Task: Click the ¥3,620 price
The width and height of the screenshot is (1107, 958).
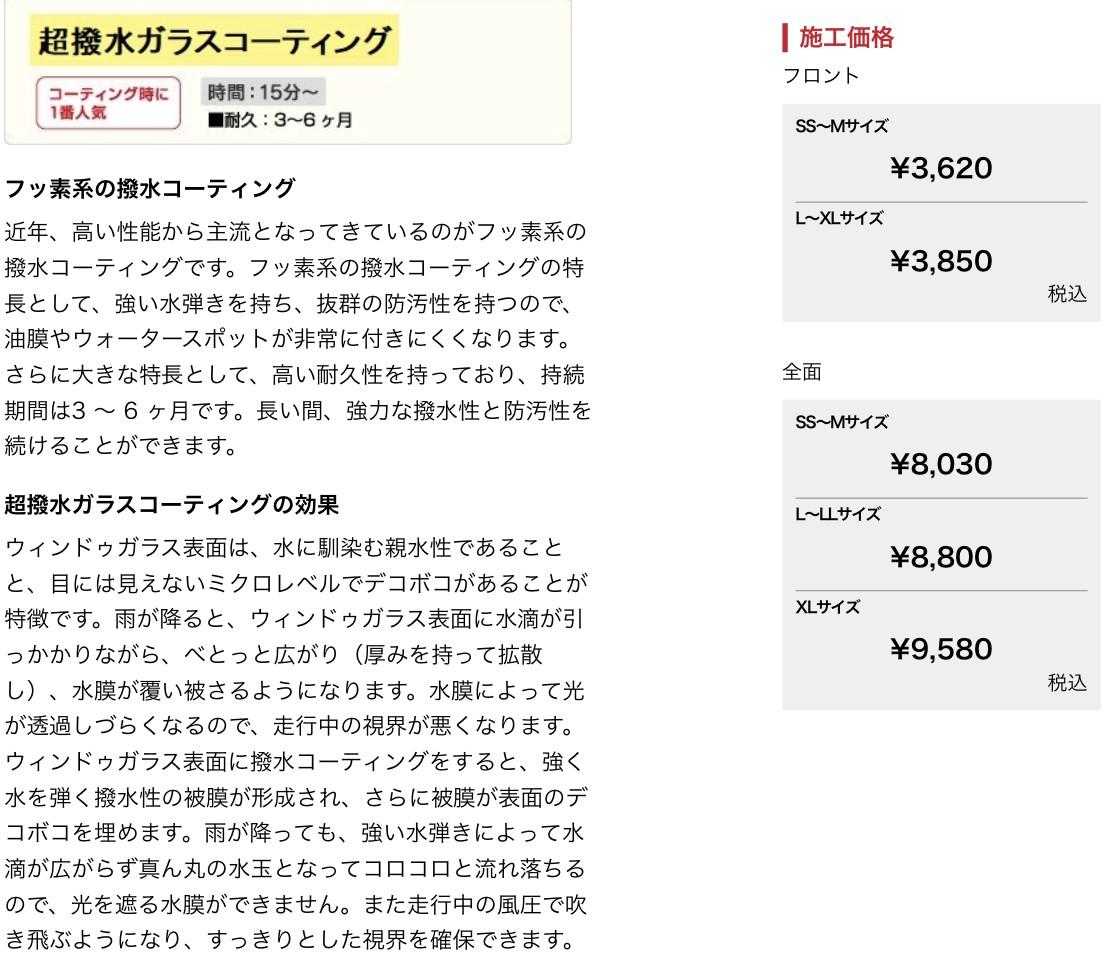Action: [941, 168]
